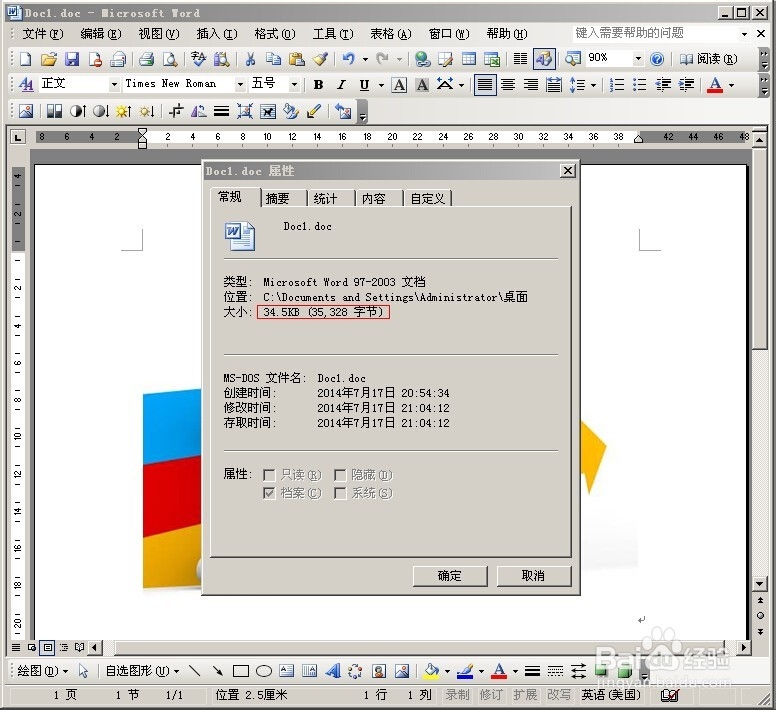Click the vertical scrollbar down arrow
The height and width of the screenshot is (710, 776).
pyautogui.click(x=760, y=584)
